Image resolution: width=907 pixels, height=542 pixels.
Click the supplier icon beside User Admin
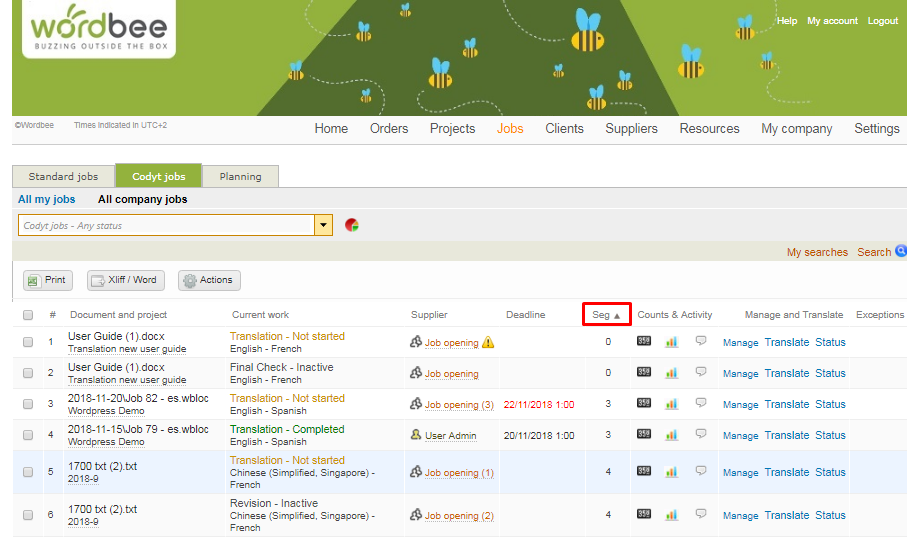pos(416,435)
